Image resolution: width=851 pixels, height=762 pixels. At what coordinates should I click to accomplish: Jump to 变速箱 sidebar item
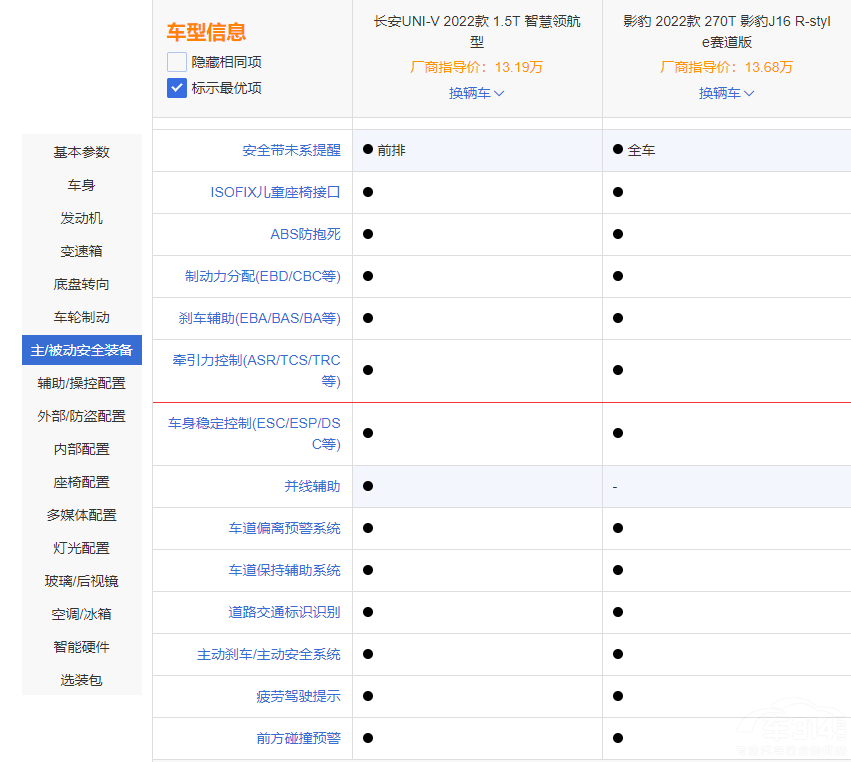pyautogui.click(x=82, y=251)
